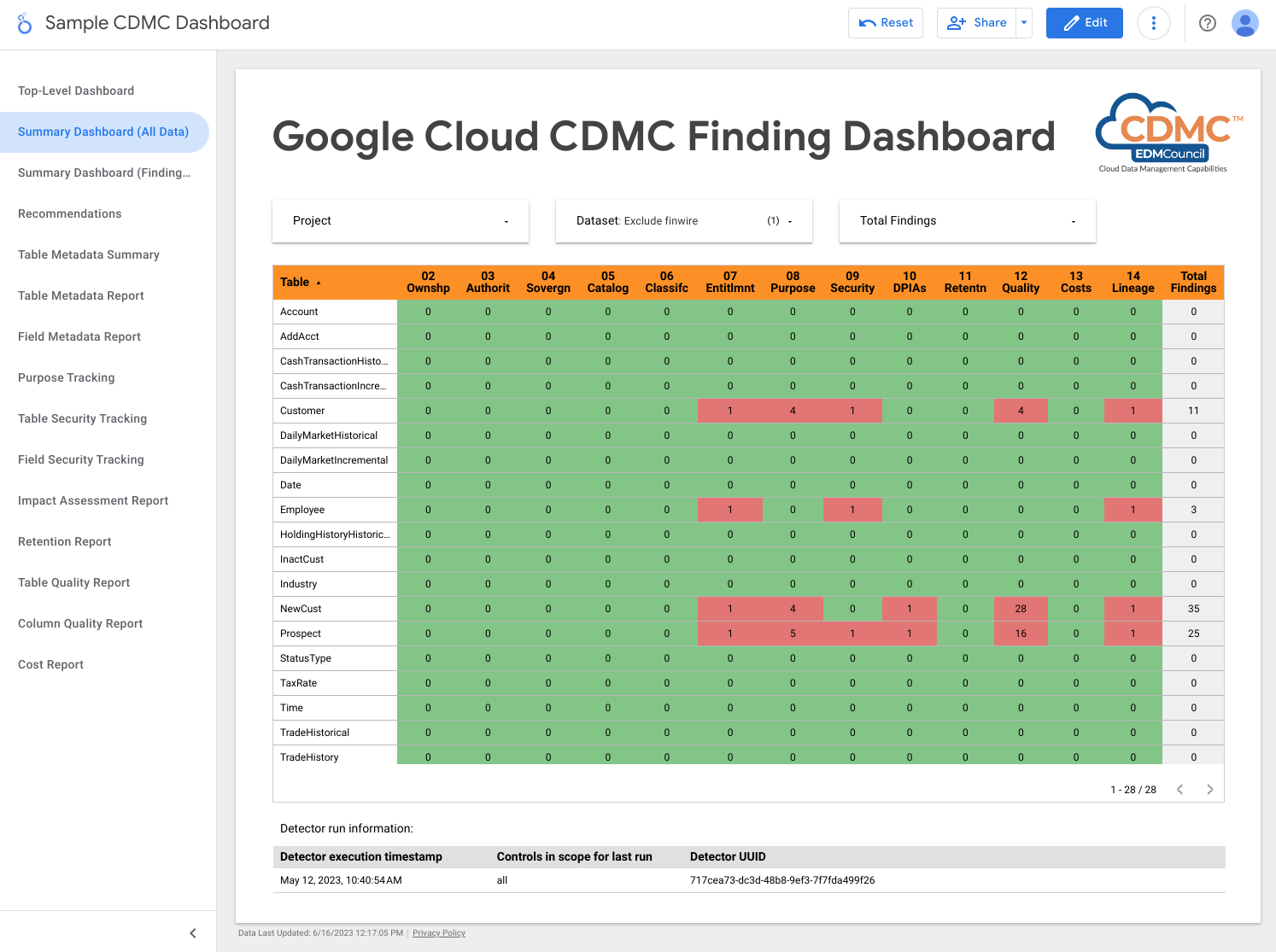Go to previous table page arrow

1179,790
